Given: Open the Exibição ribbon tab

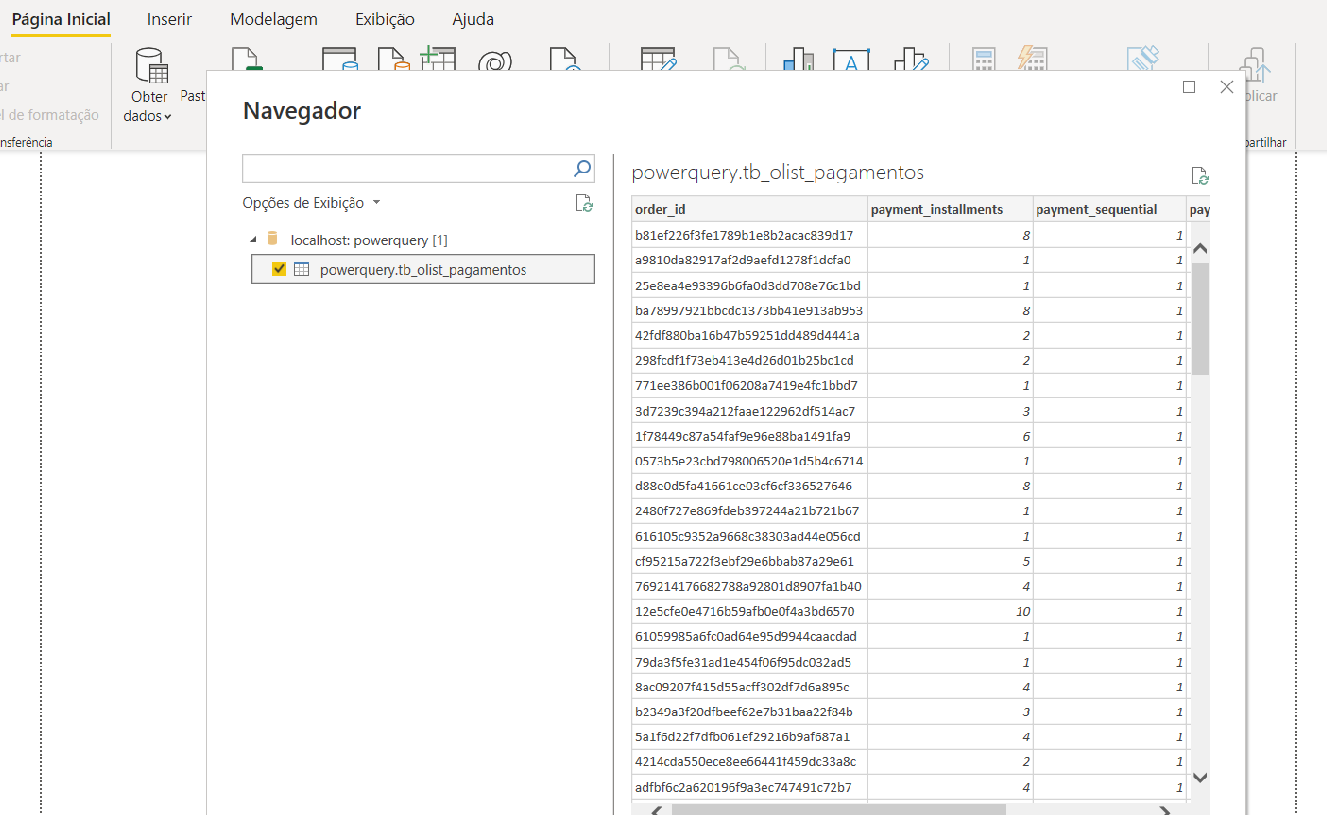Looking at the screenshot, I should (385, 19).
